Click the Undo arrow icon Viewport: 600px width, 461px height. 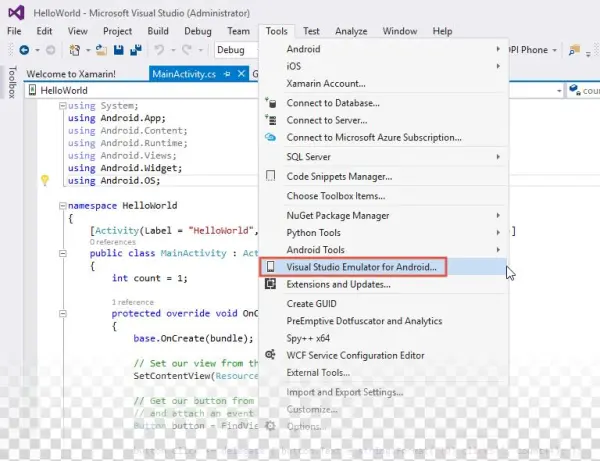click(x=159, y=50)
